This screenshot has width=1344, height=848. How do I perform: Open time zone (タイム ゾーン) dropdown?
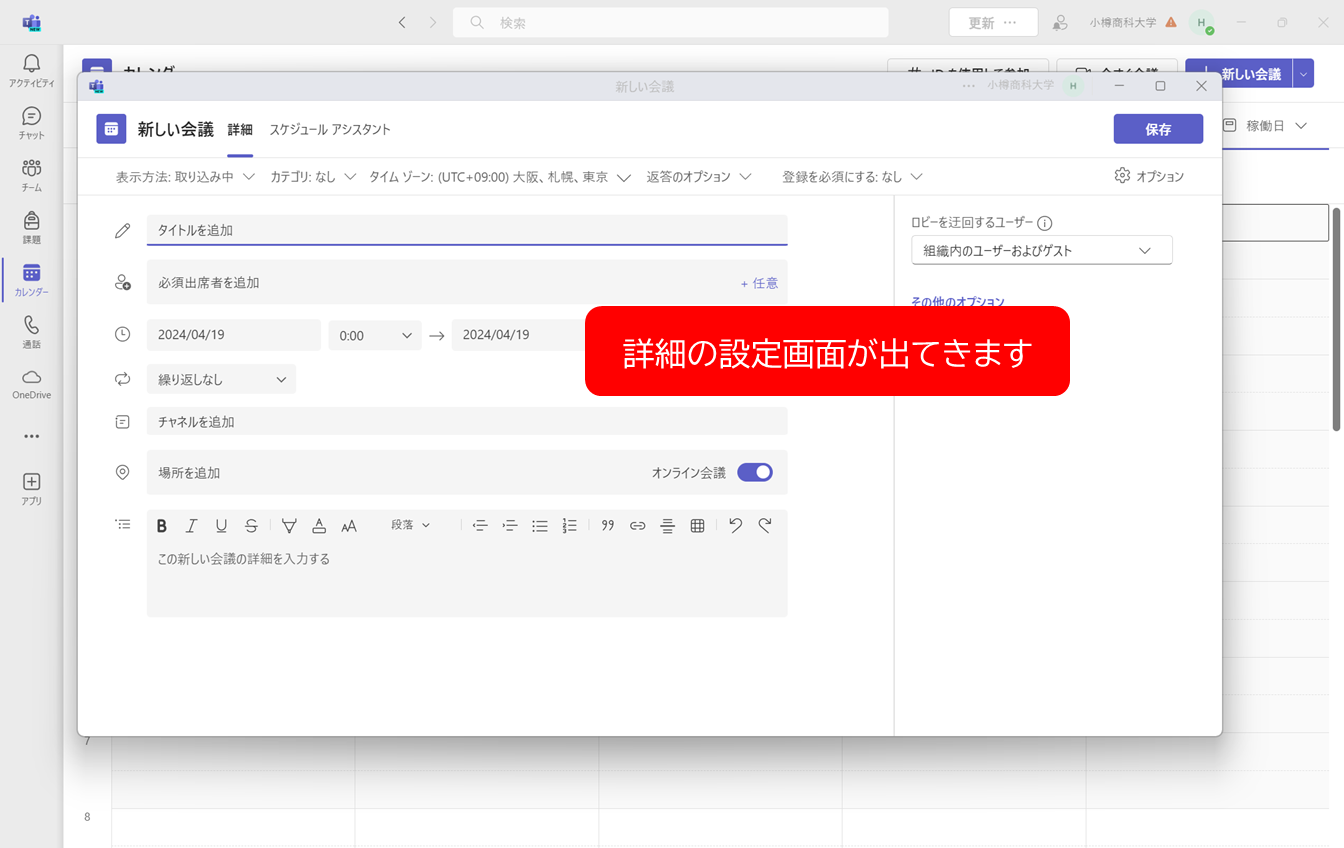[x=500, y=177]
